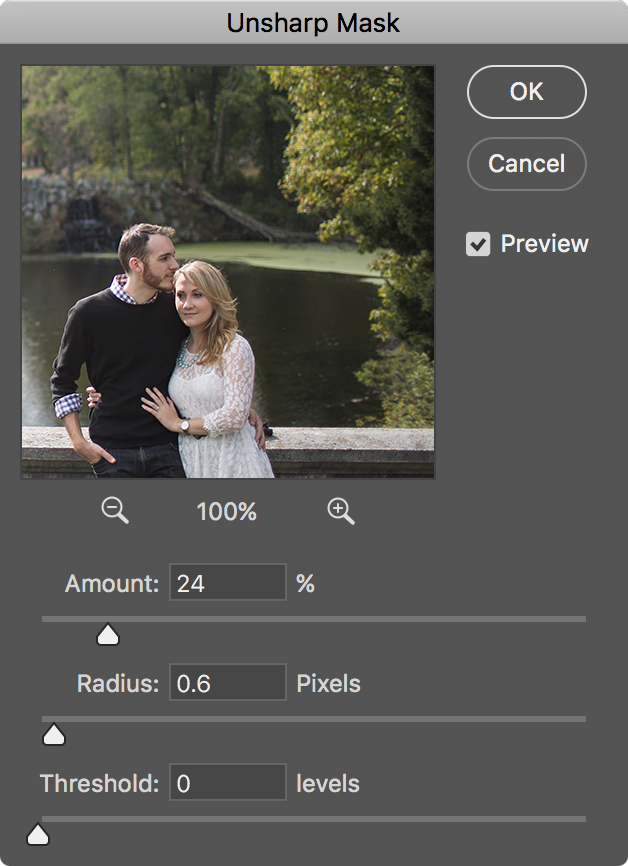
Task: Click the Threshold label text
Action: pyautogui.click(x=99, y=783)
